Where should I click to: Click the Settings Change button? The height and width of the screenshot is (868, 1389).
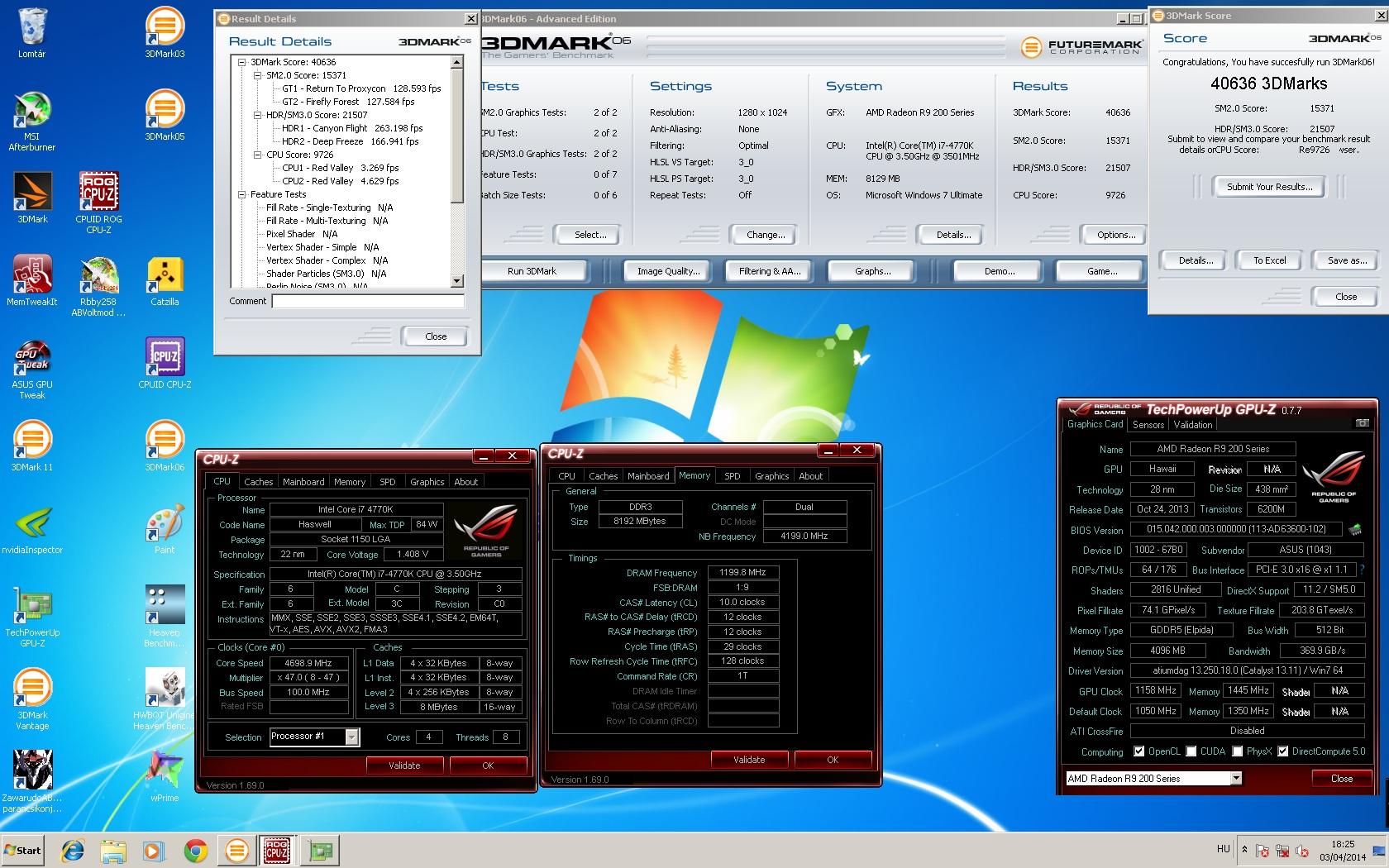pos(766,235)
